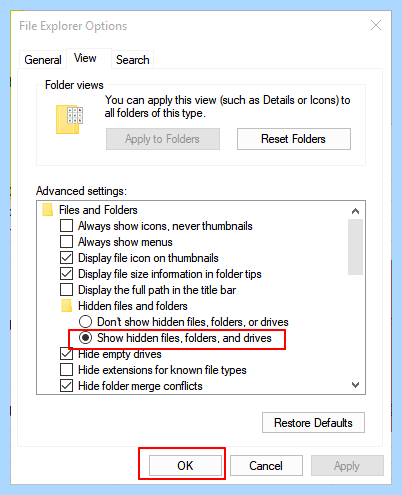This screenshot has height=495, width=402.
Task: Click the Advanced settings scrollbar thumb
Action: pyautogui.click(x=355, y=247)
